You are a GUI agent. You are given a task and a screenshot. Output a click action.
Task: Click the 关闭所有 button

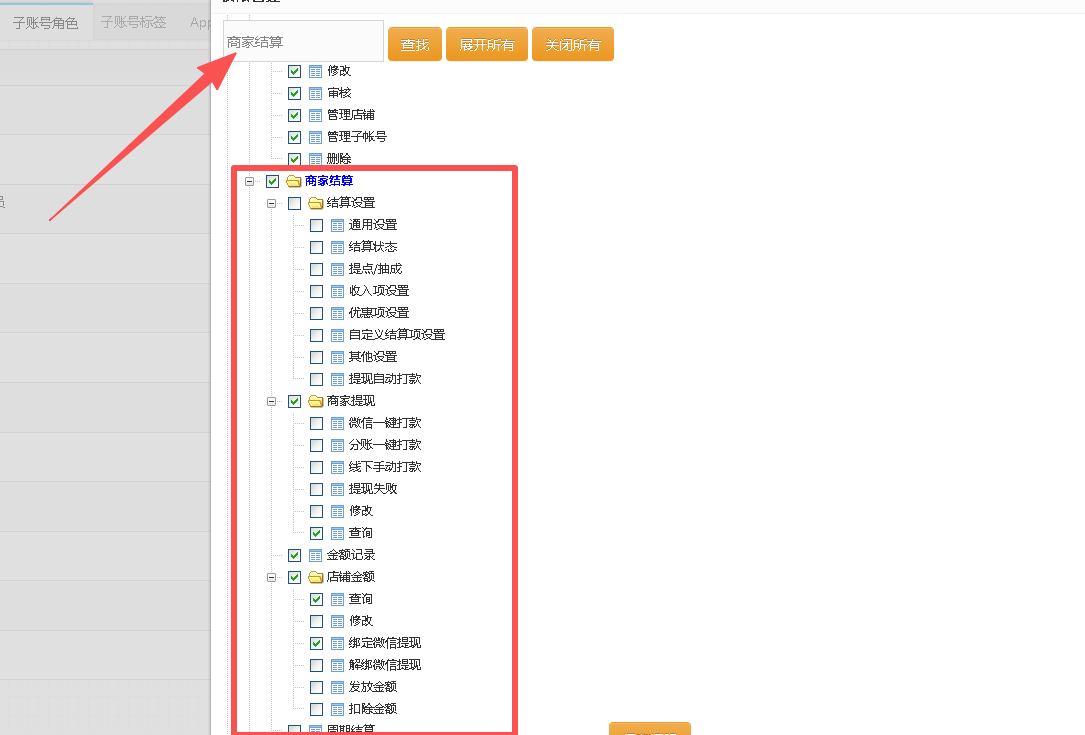[572, 45]
